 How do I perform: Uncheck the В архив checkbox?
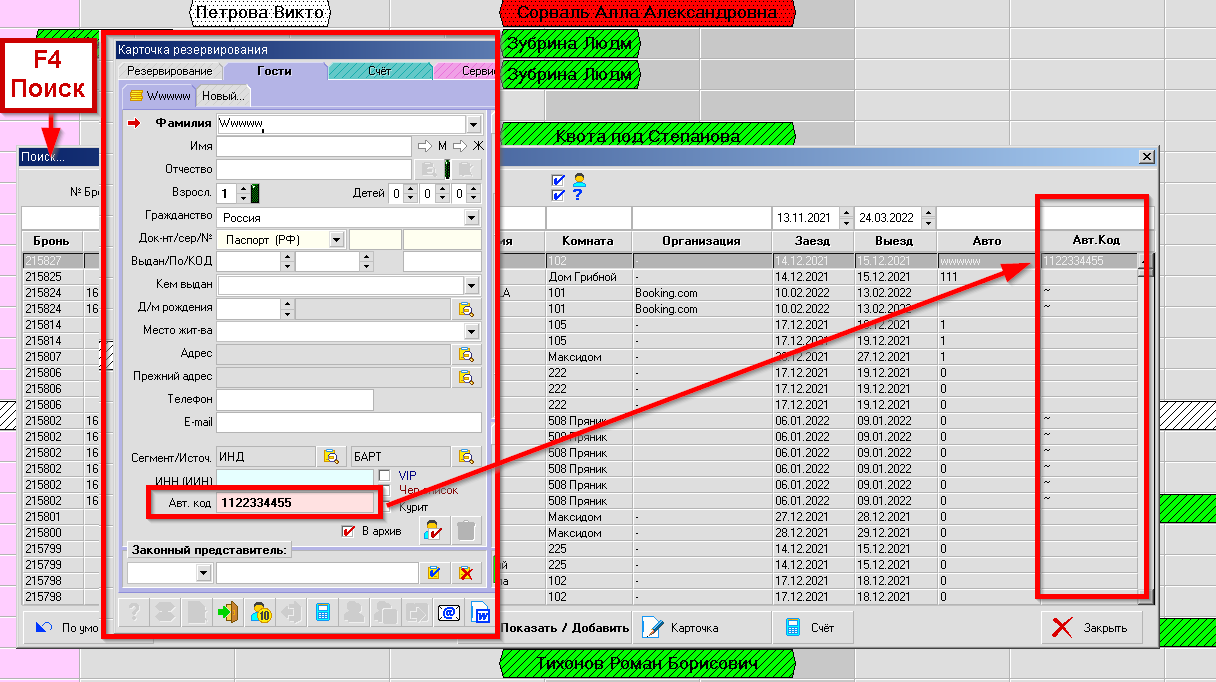[348, 531]
